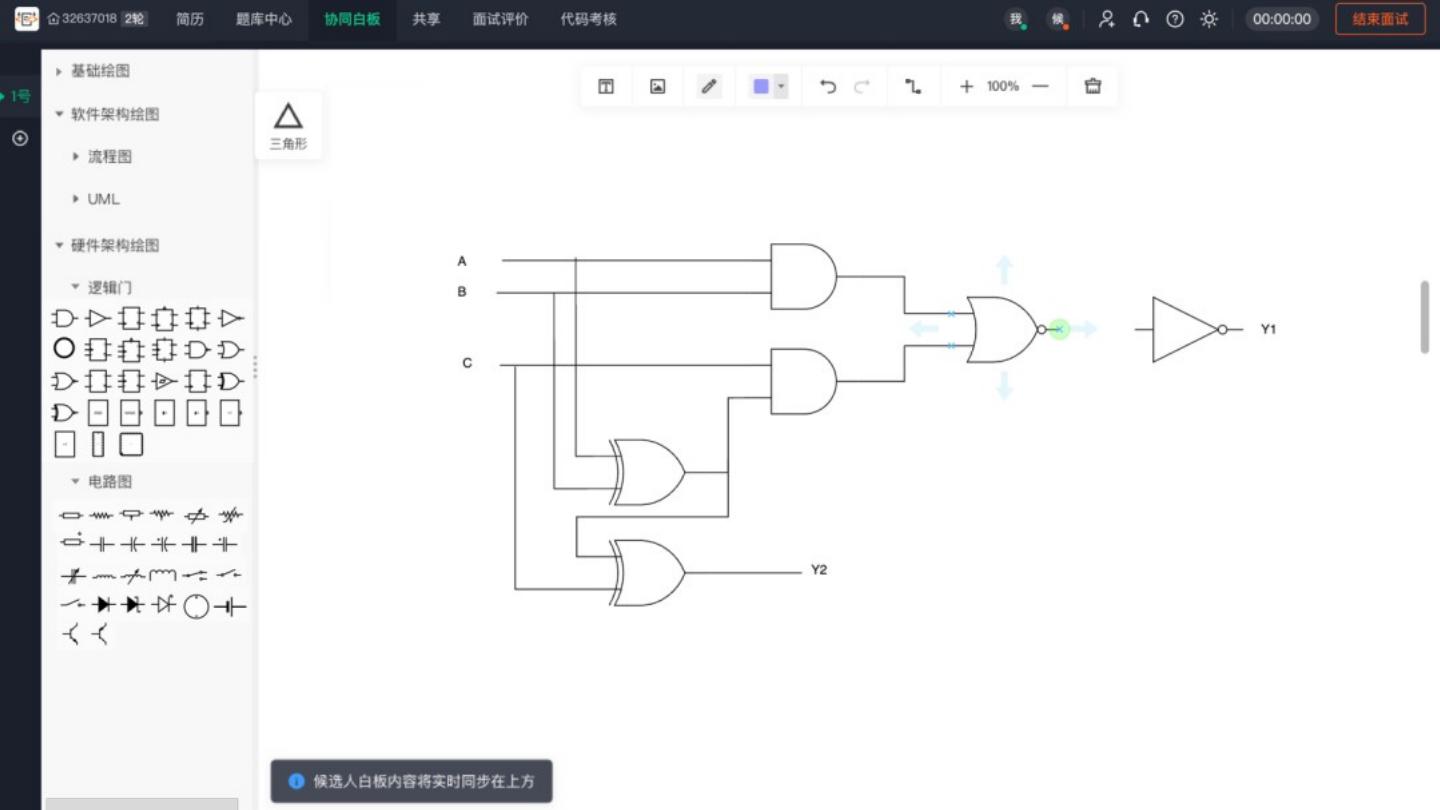Open the fill color dropdown arrow
Image resolution: width=1440 pixels, height=810 pixels.
[x=781, y=87]
